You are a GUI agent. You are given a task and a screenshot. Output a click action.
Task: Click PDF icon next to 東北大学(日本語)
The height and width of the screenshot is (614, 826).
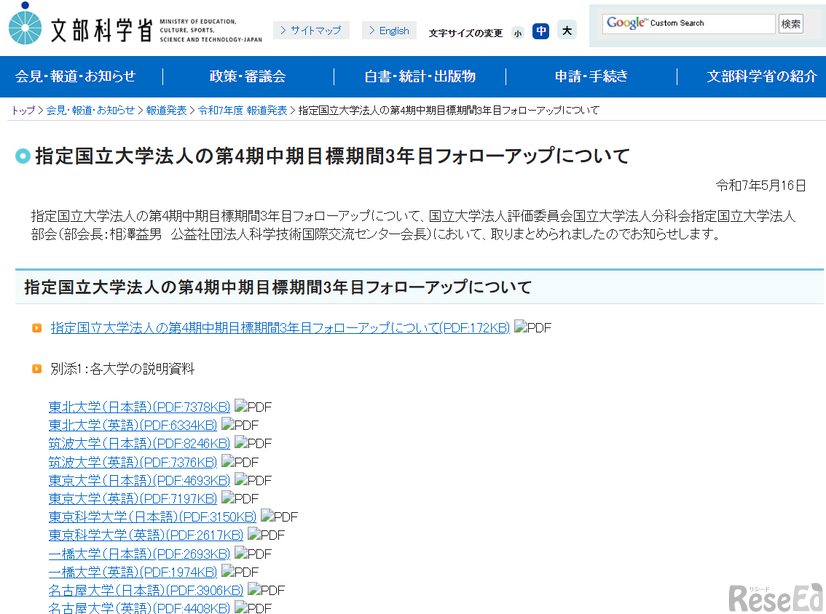click(x=253, y=407)
